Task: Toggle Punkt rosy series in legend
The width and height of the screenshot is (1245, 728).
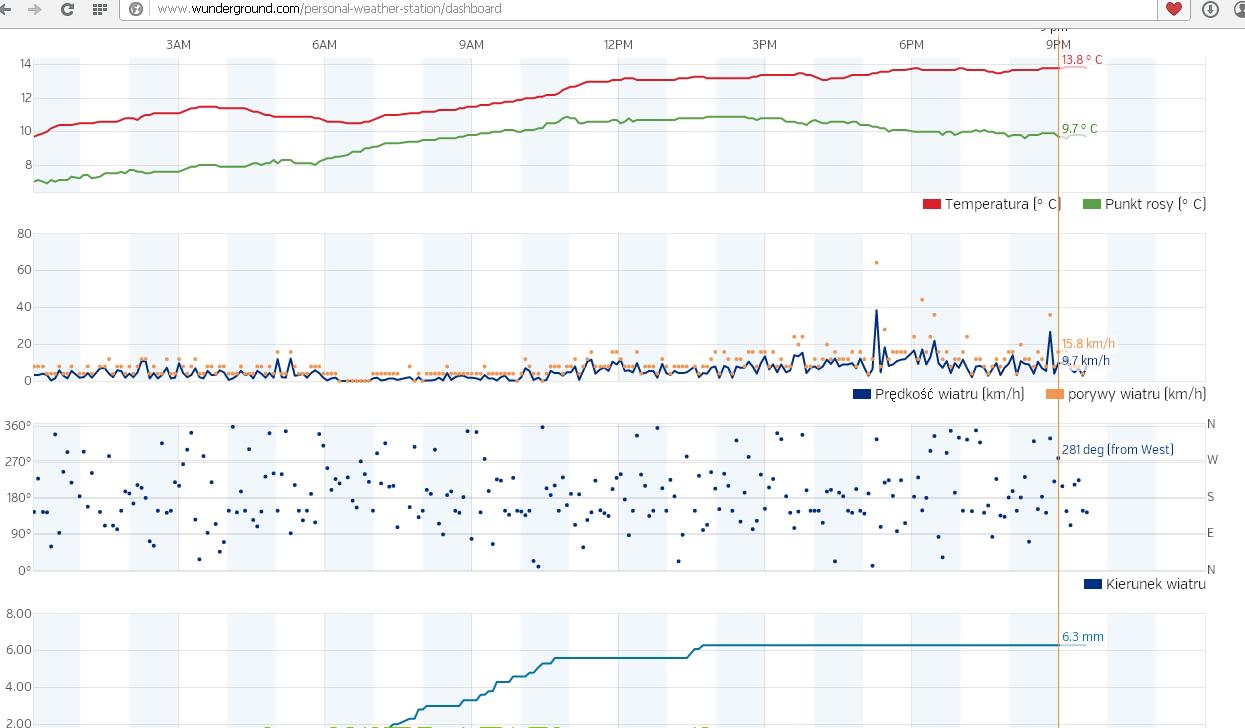Action: click(1154, 204)
